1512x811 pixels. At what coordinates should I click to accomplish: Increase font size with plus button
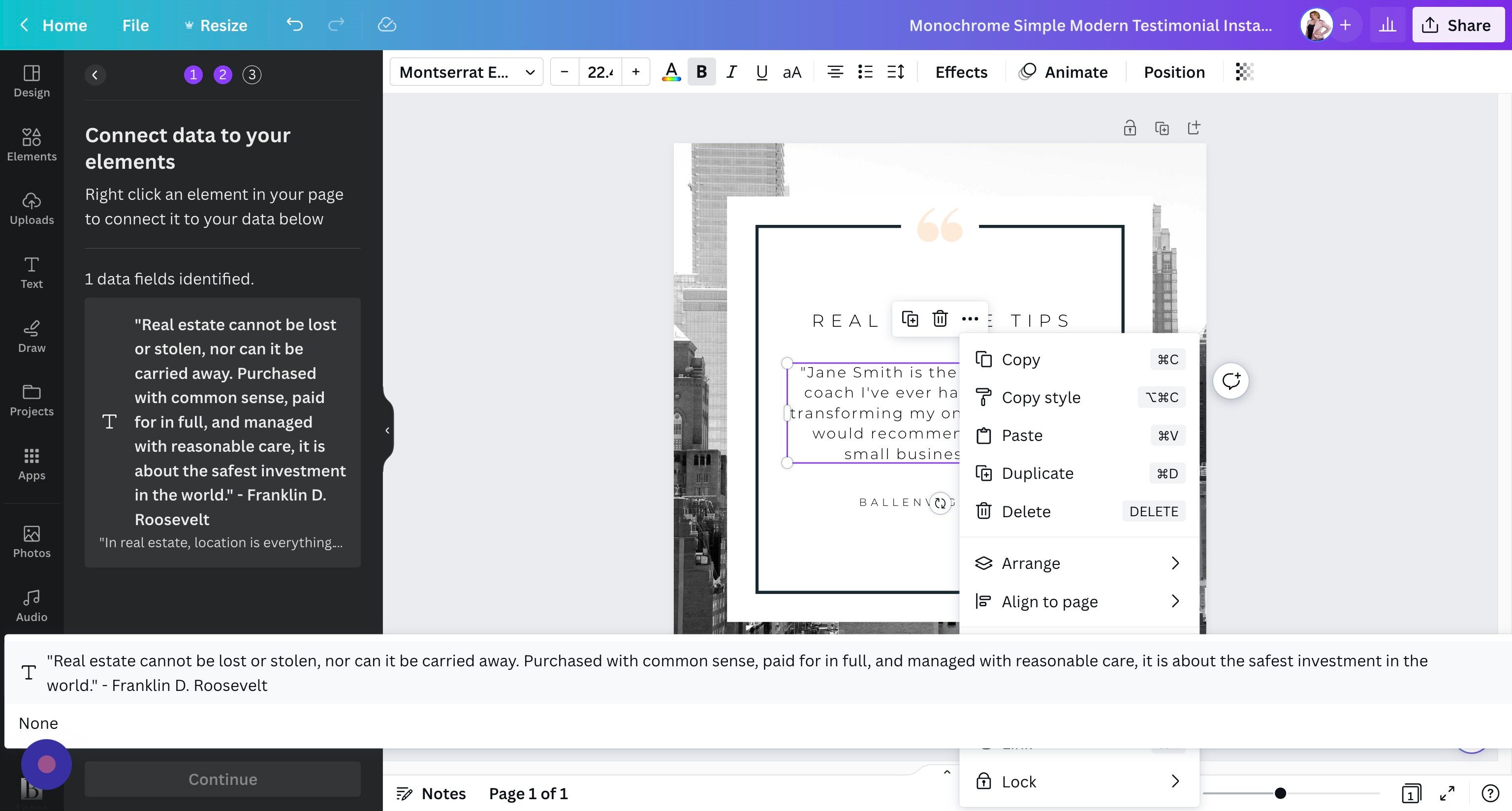coord(636,71)
